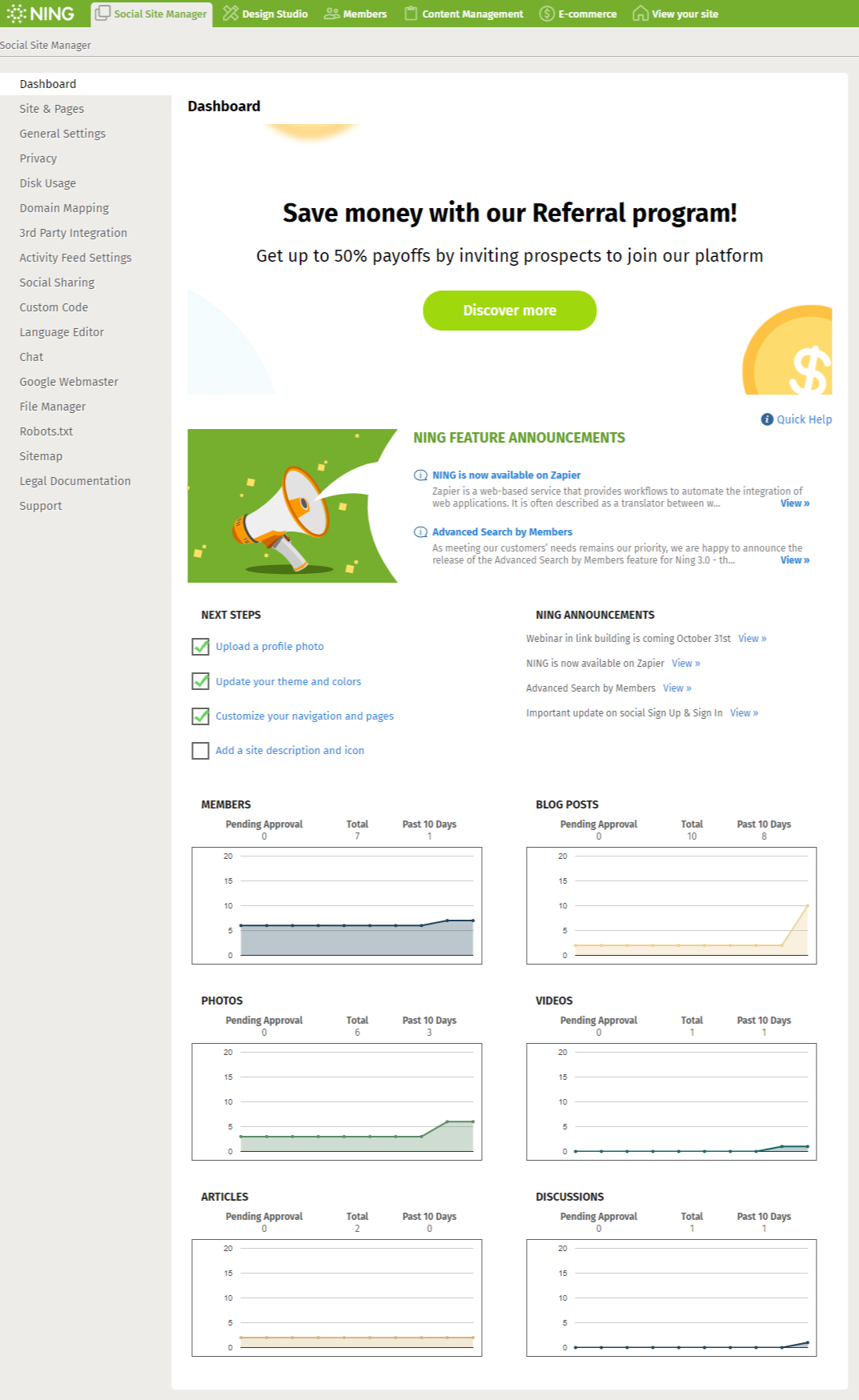859x1400 pixels.
Task: Click View » next to Advanced Search announcement row
Action: pyautogui.click(x=677, y=688)
